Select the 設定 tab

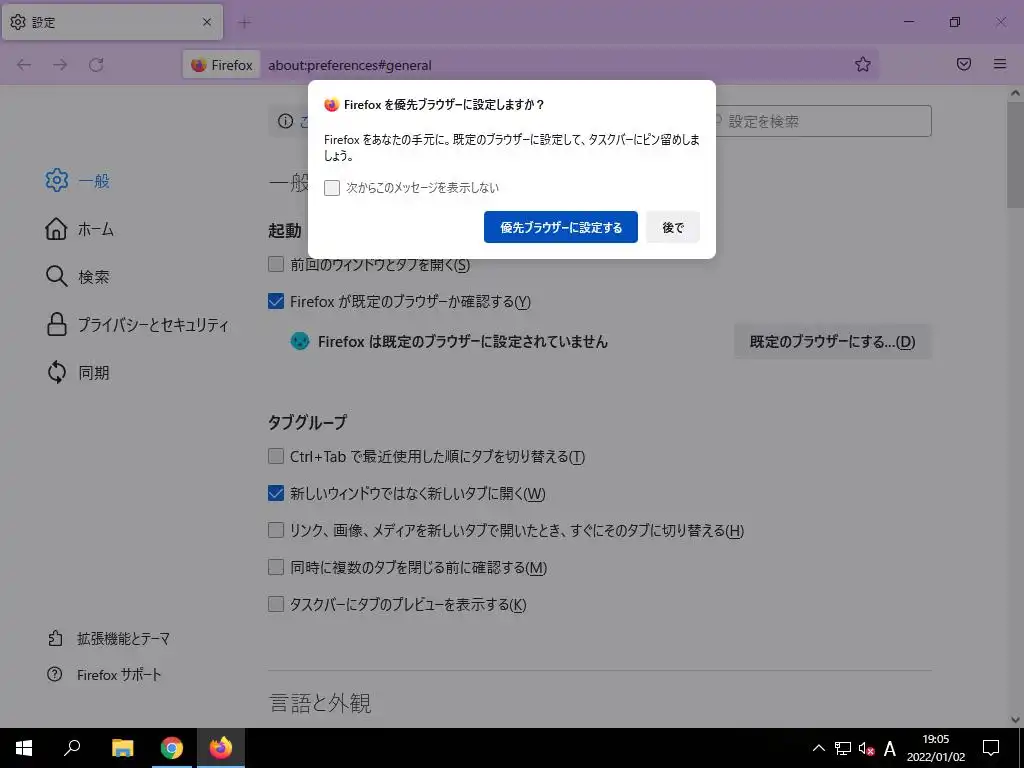click(x=112, y=22)
